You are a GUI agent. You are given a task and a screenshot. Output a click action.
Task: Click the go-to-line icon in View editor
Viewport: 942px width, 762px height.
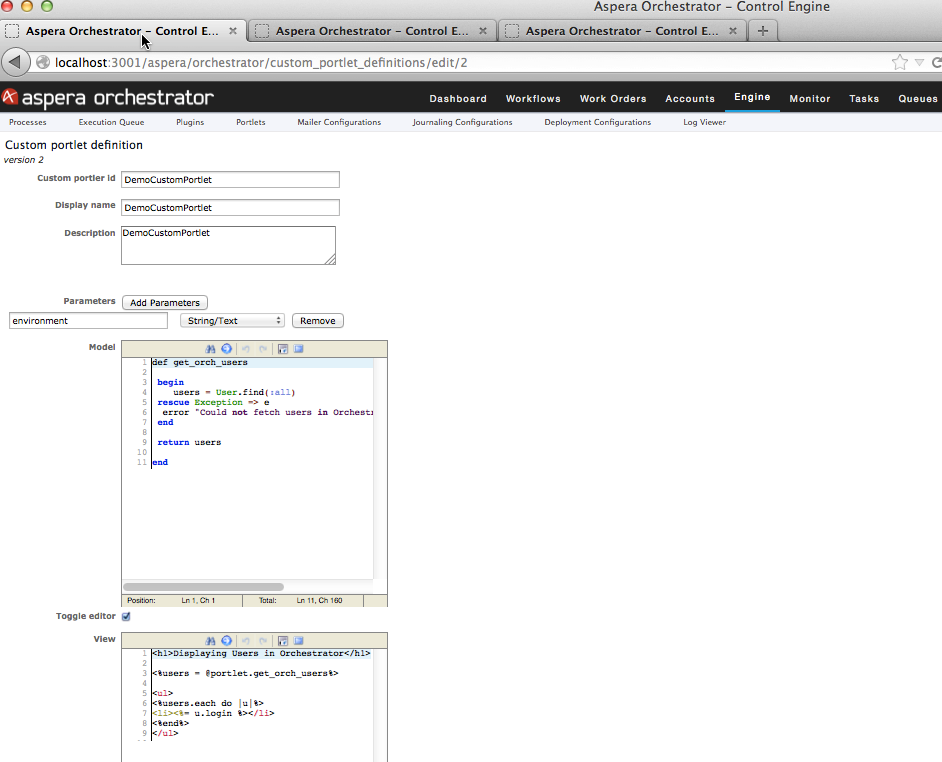tap(226, 641)
